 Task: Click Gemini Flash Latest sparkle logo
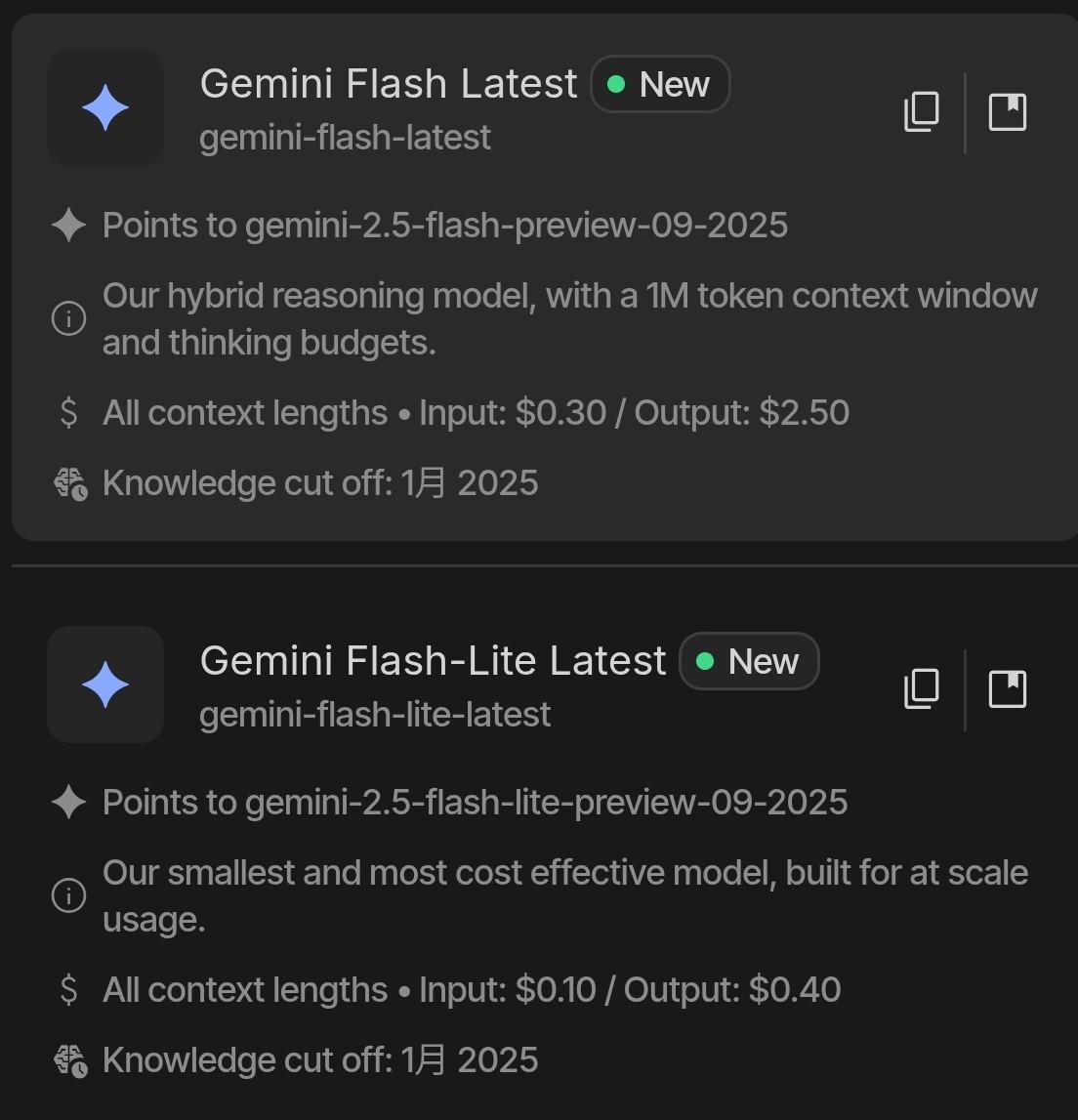click(105, 107)
